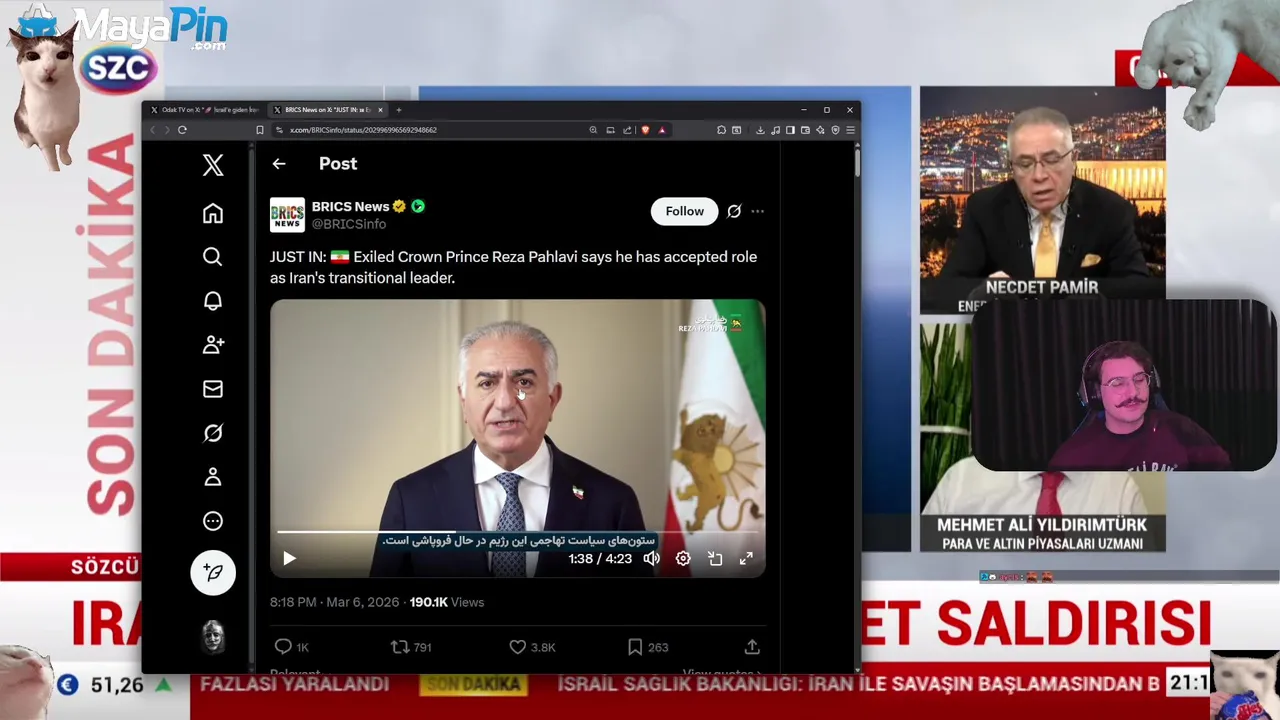
Task: Click the compose post button
Action: pos(213,572)
